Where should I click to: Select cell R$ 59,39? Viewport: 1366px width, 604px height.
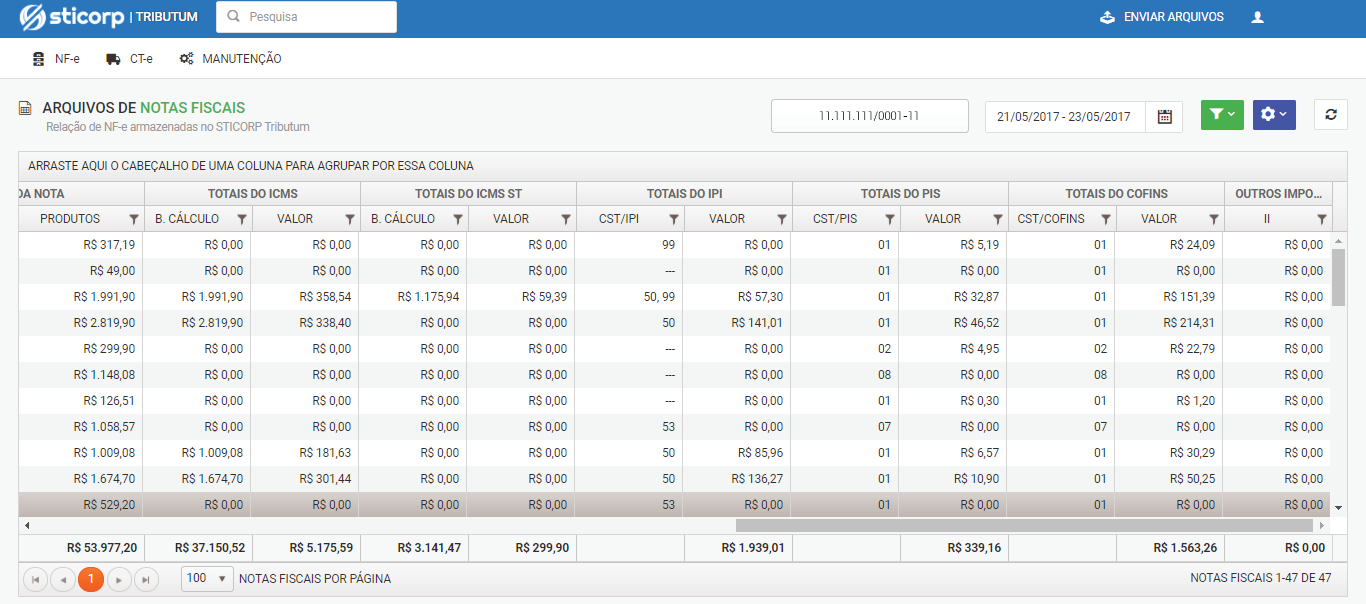coord(521,297)
